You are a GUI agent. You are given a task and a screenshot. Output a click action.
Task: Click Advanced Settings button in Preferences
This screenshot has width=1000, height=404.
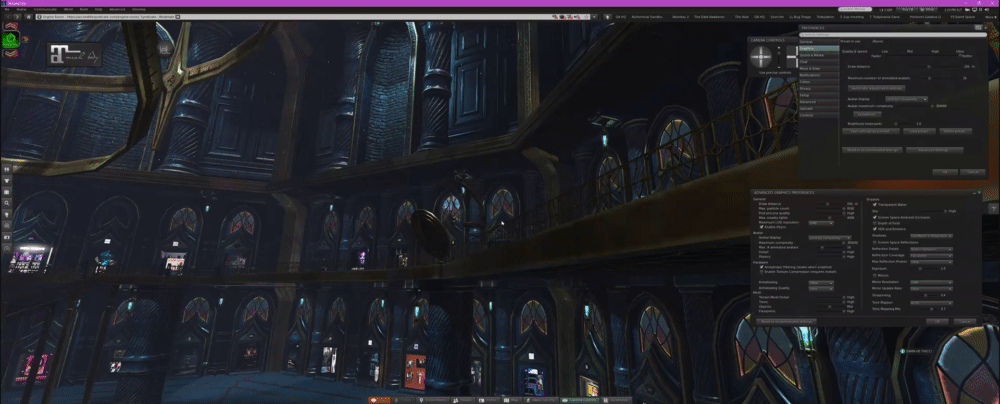934,150
